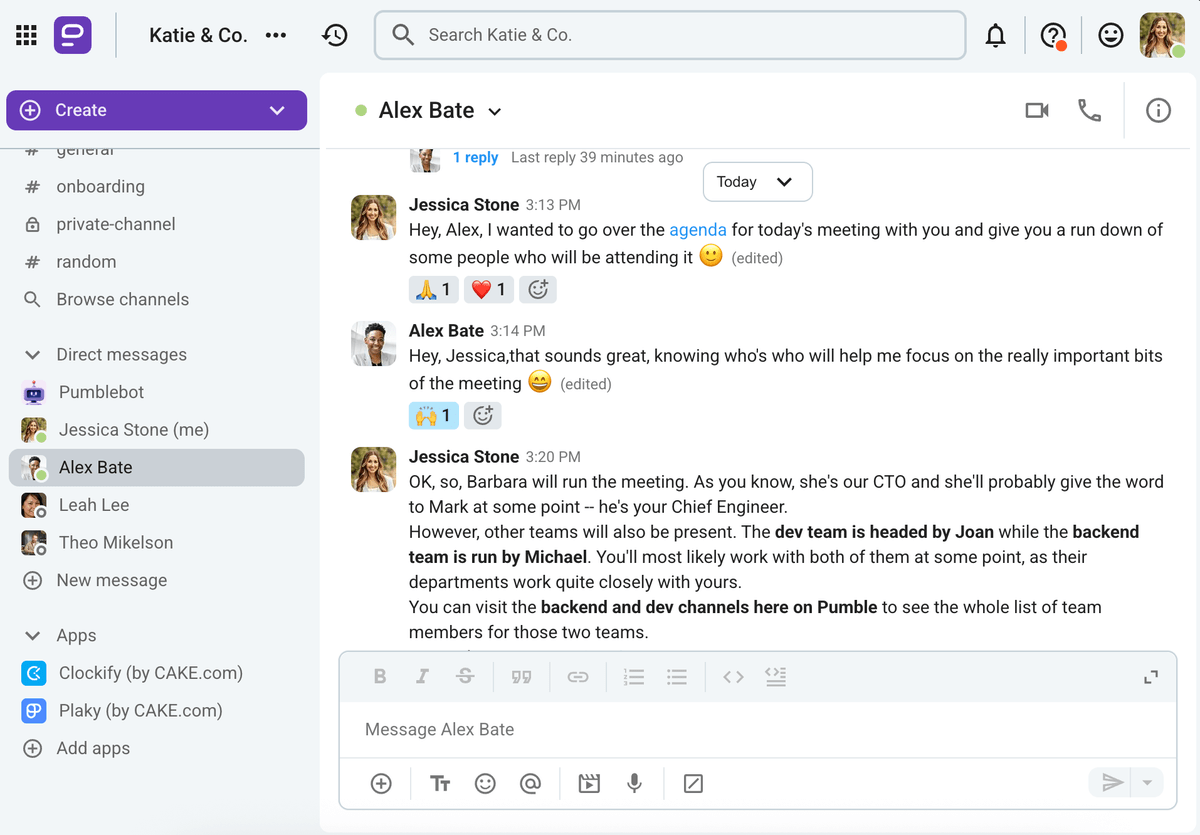
Task: Mention someone using the @ icon
Action: [x=530, y=783]
